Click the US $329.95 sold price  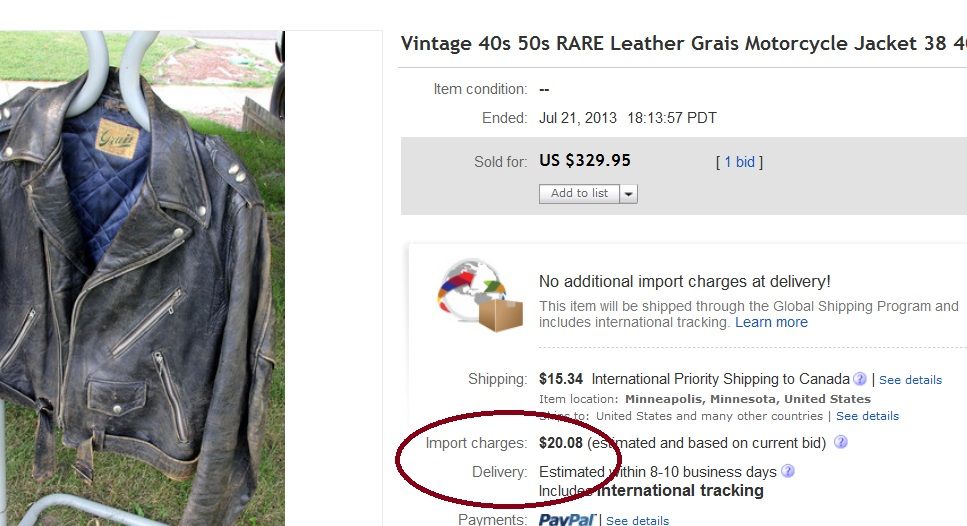(x=585, y=160)
